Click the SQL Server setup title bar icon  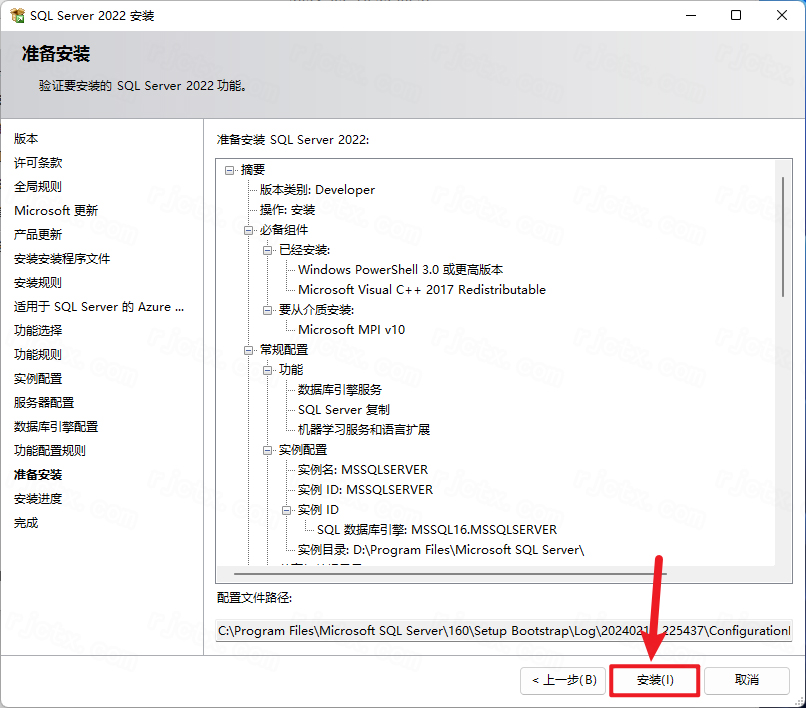pyautogui.click(x=17, y=15)
